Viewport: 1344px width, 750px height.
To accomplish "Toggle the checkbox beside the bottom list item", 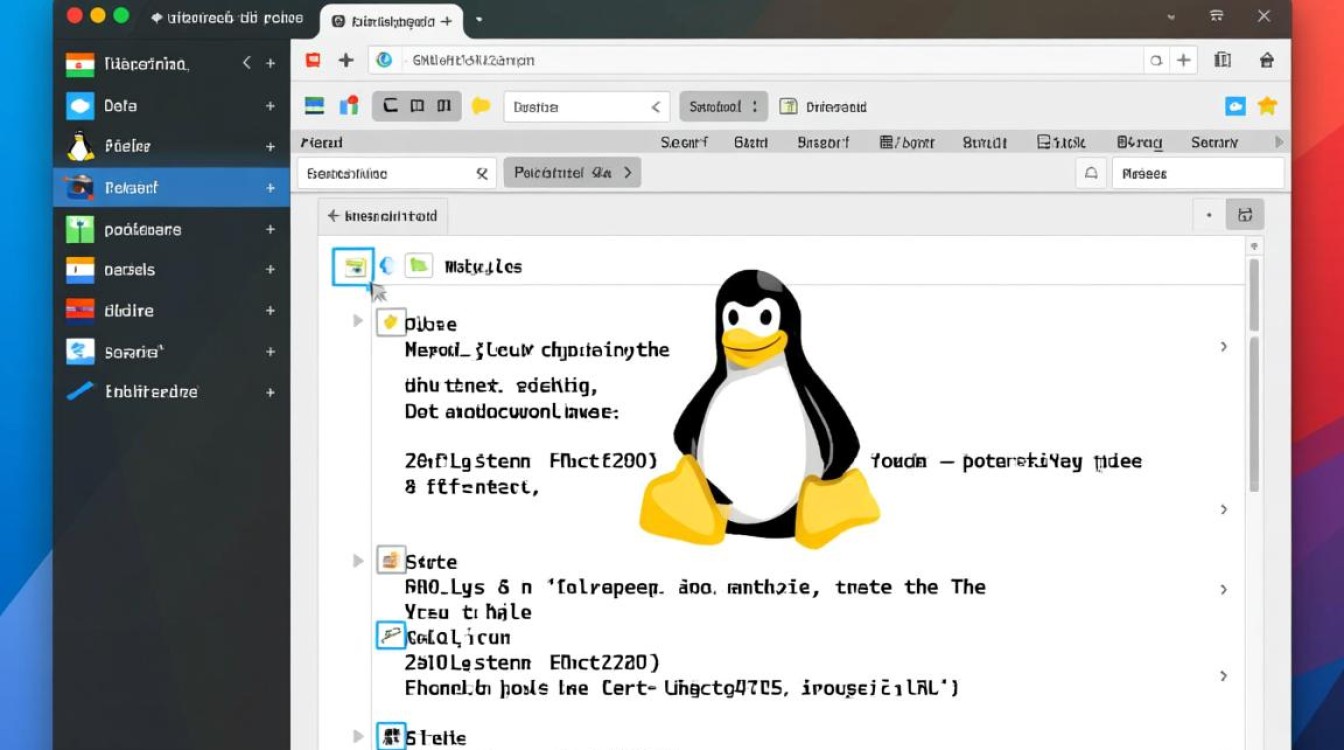I will (x=390, y=736).
